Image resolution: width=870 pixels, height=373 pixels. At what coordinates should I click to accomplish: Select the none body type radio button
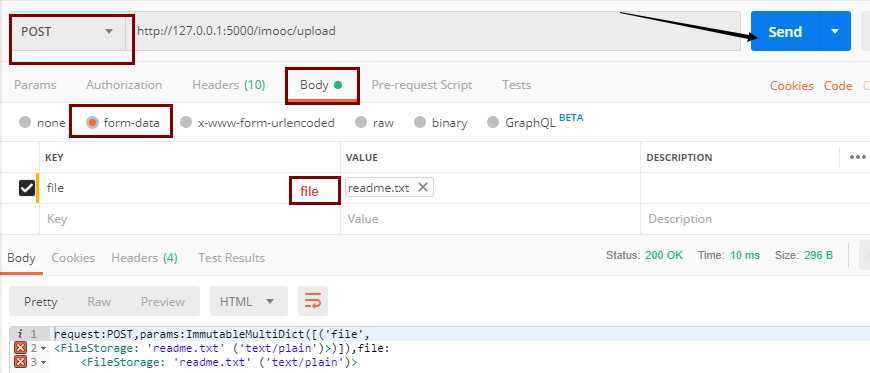[x=25, y=123]
